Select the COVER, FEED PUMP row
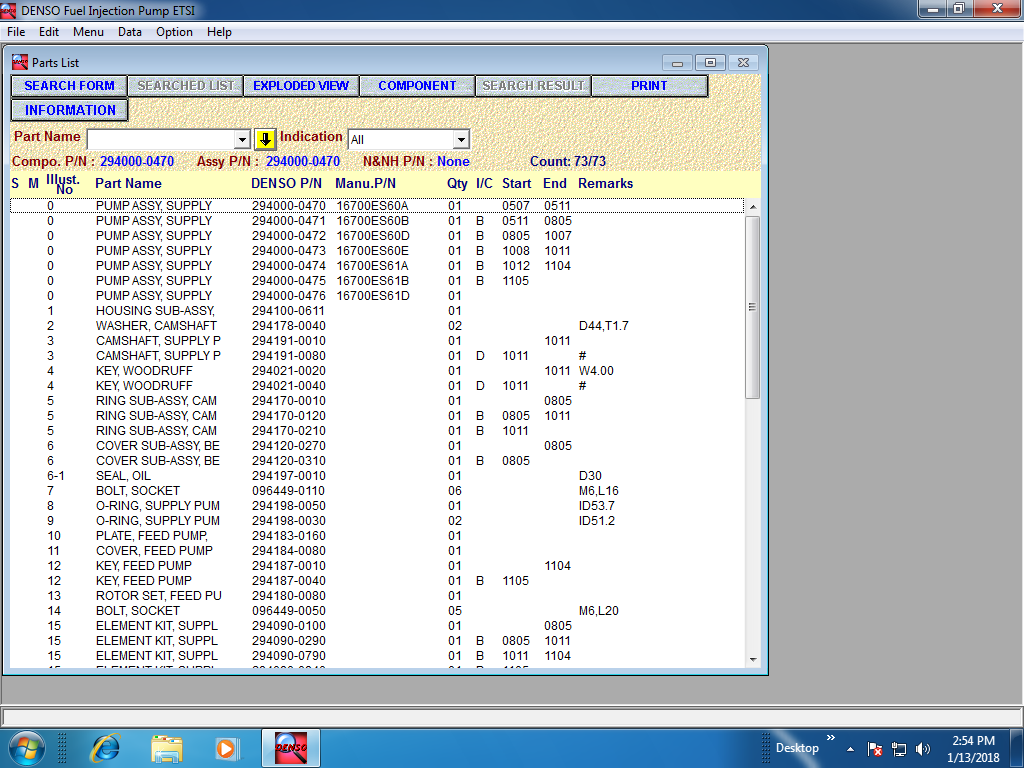The width and height of the screenshot is (1024, 768). point(377,551)
